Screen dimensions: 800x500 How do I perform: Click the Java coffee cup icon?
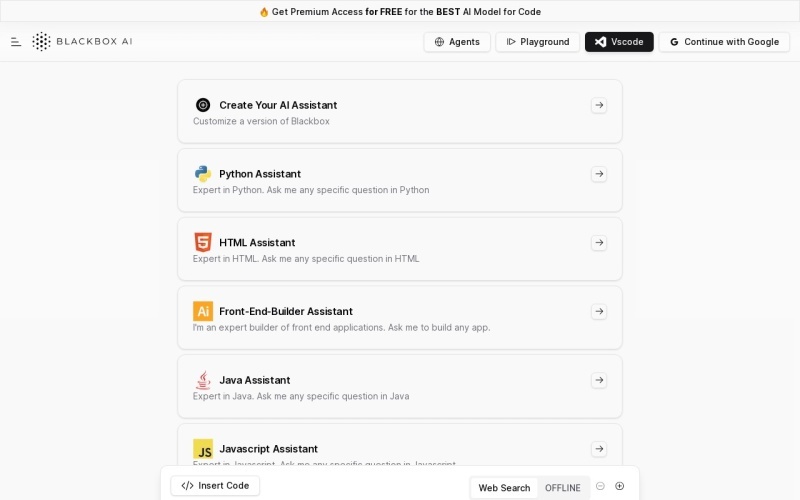coord(203,380)
